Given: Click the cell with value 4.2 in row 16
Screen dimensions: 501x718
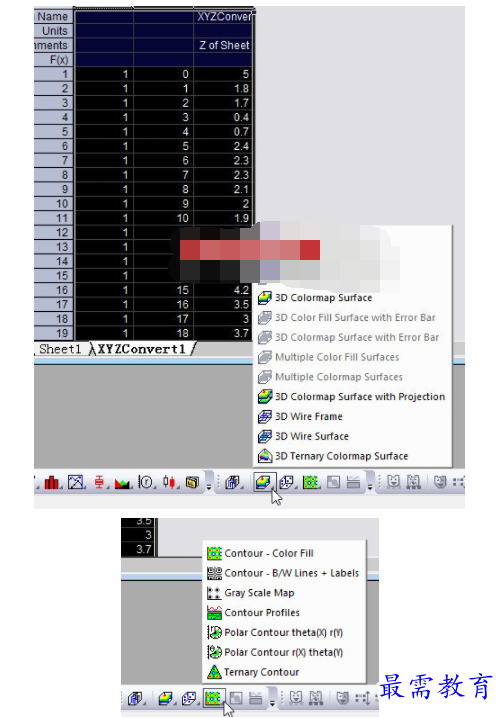Looking at the screenshot, I should (223, 290).
